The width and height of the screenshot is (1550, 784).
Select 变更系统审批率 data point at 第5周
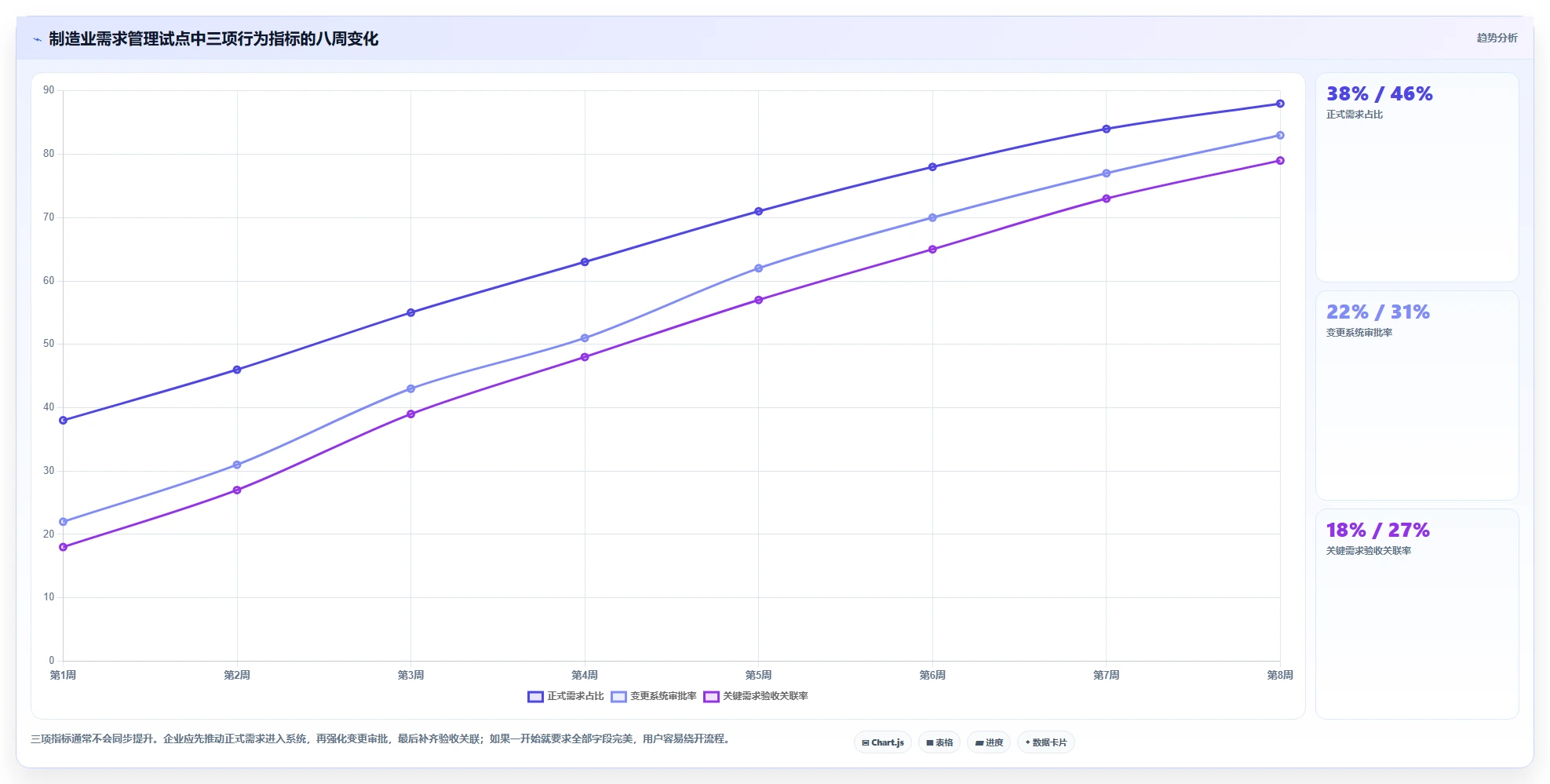point(759,268)
